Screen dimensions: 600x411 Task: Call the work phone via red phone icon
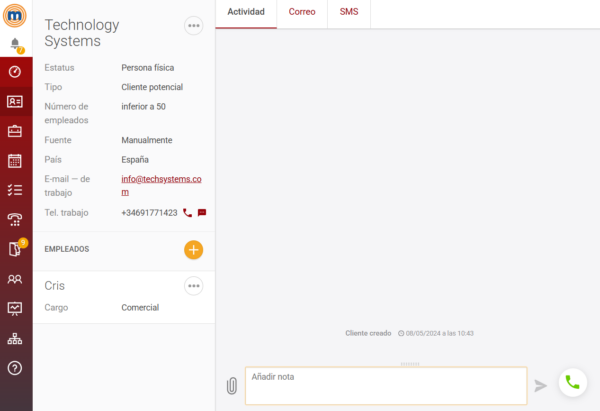(187, 213)
